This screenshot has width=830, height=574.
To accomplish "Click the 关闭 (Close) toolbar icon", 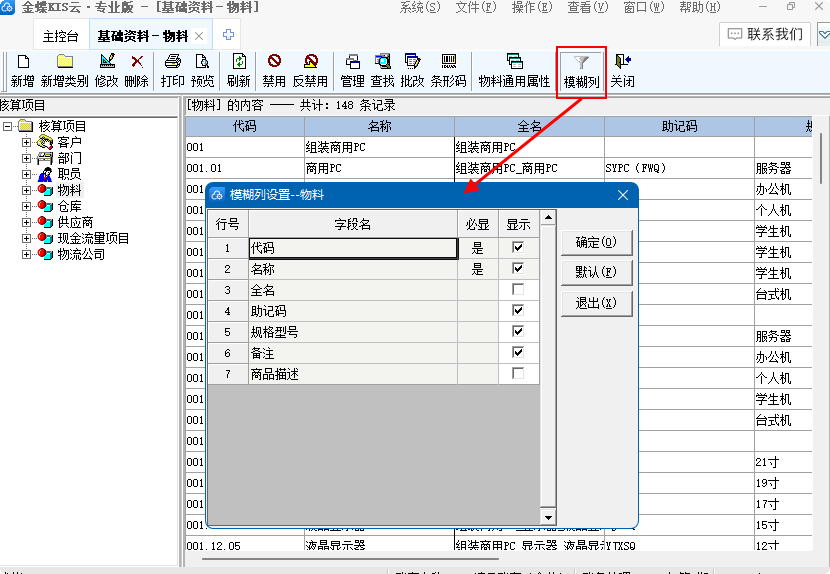I will click(622, 61).
